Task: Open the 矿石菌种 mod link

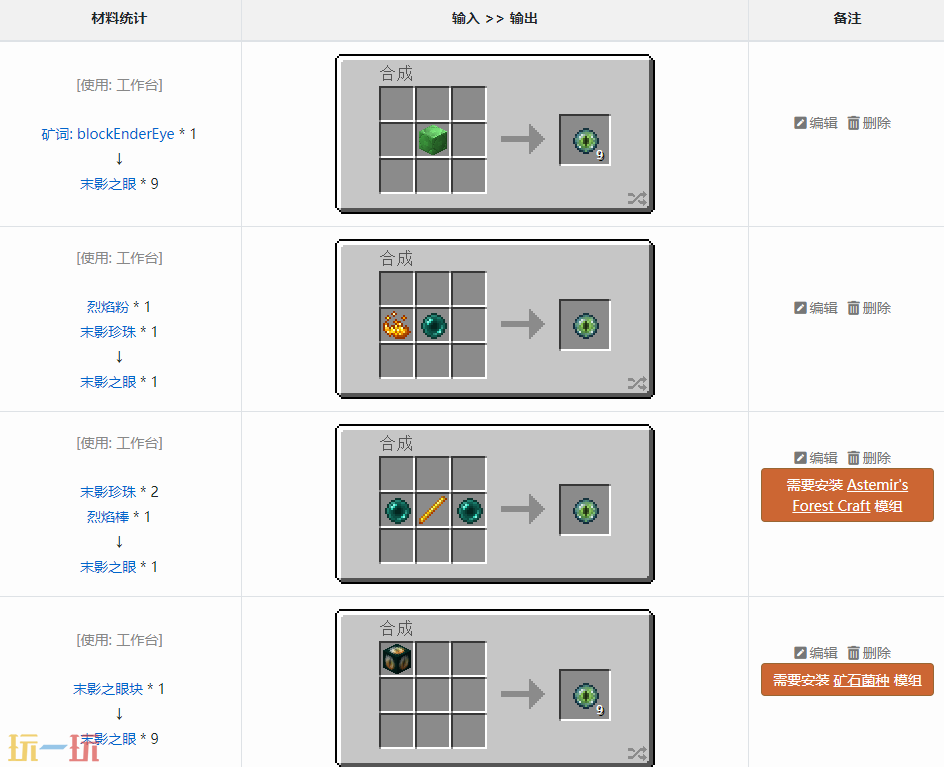Action: tap(862, 680)
